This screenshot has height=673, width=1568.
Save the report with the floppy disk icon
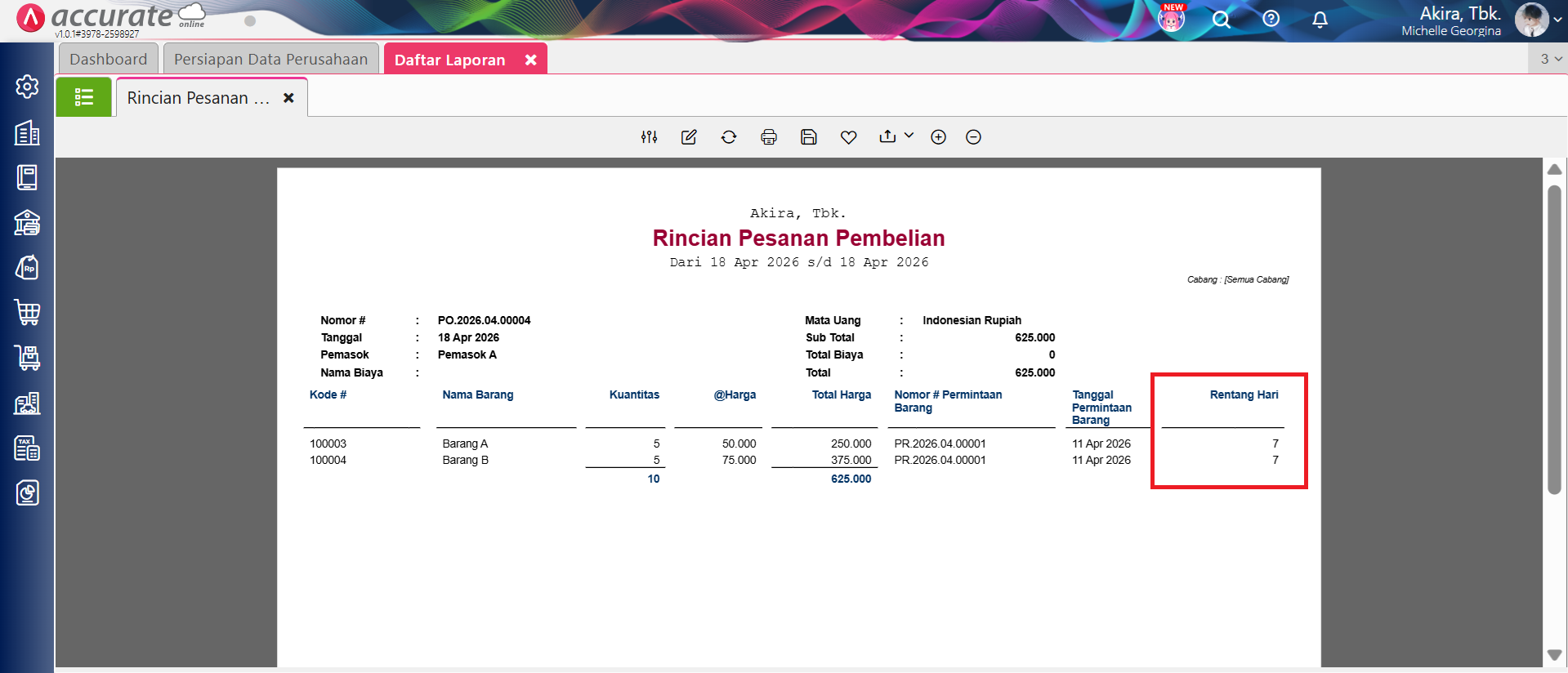point(809,137)
